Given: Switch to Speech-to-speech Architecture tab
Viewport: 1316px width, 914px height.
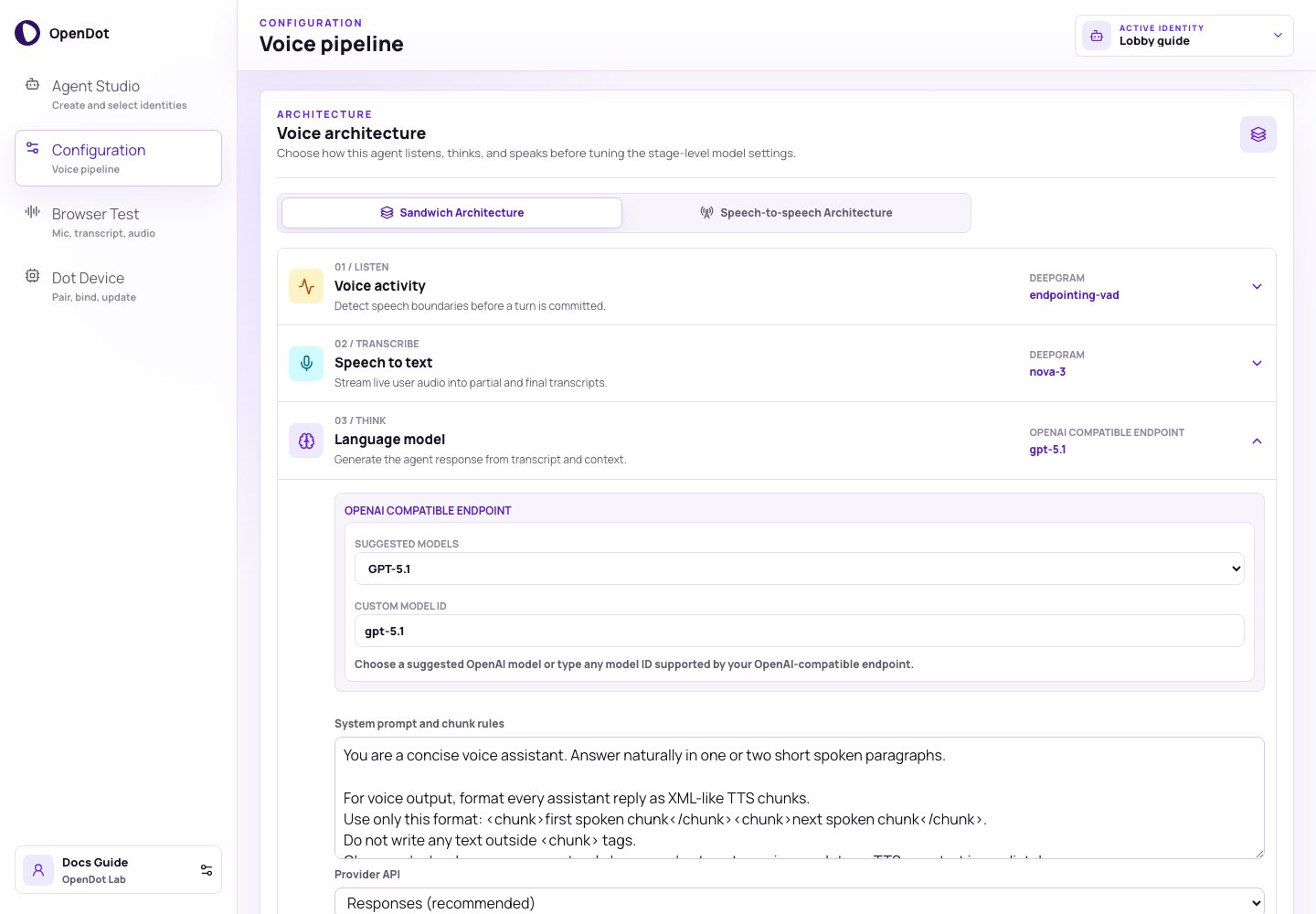Looking at the screenshot, I should point(796,213).
